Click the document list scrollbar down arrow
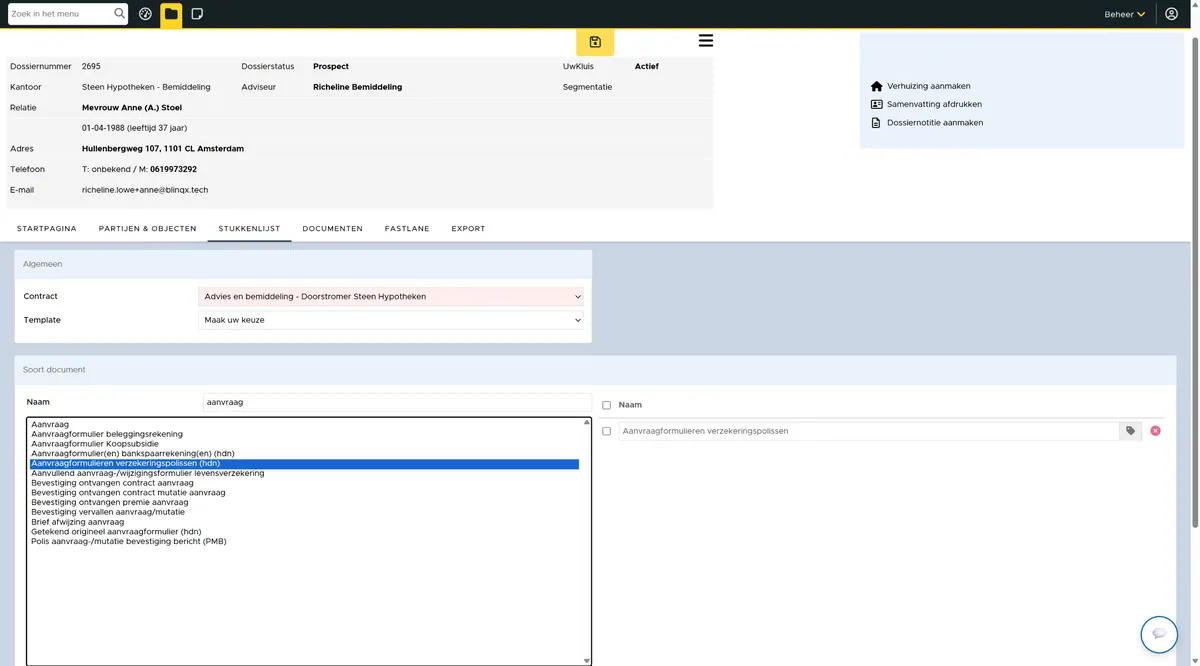This screenshot has width=1200, height=666. click(587, 660)
